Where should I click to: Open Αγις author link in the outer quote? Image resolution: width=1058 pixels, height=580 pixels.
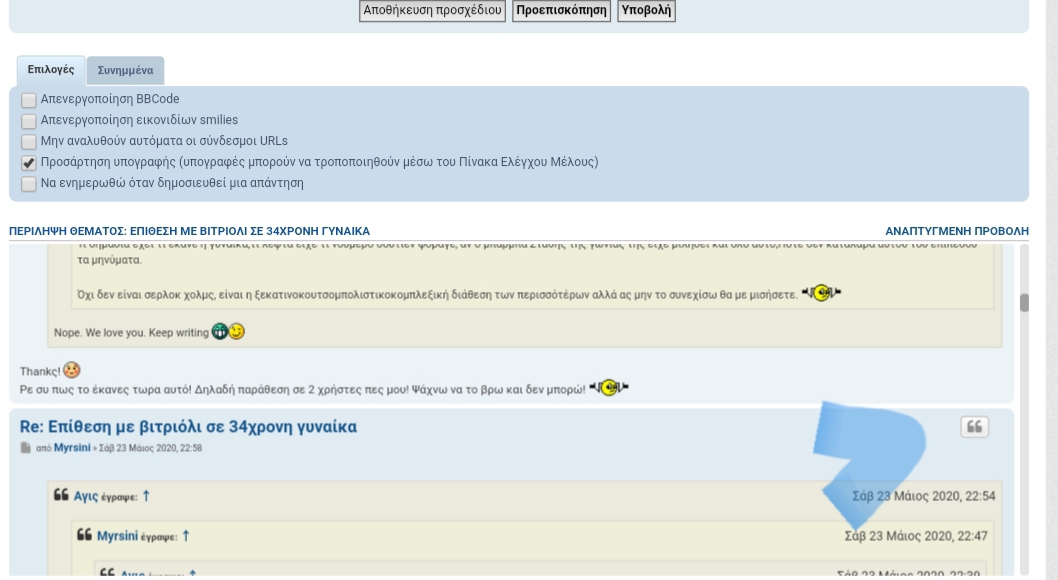tap(86, 496)
